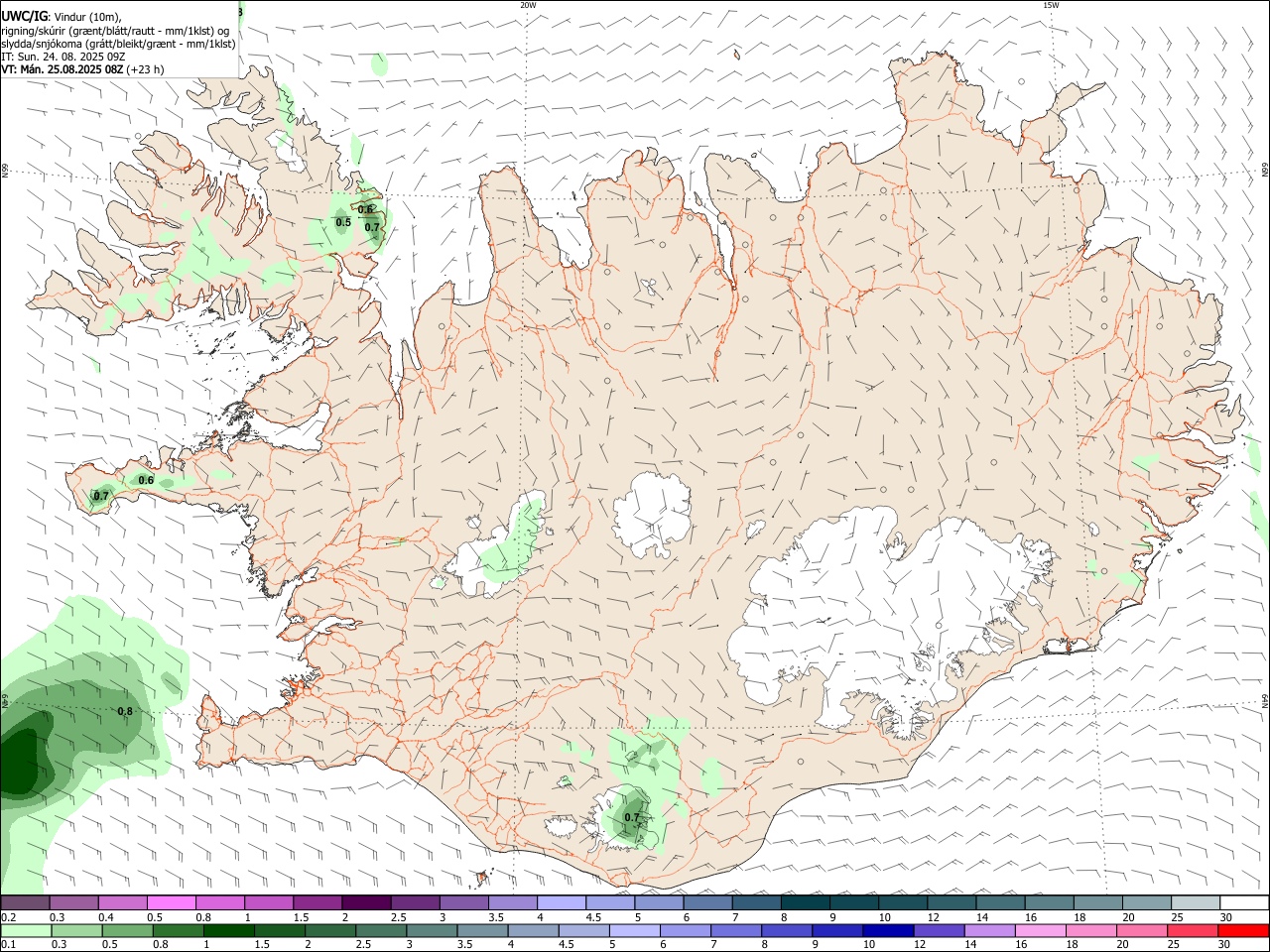Click the snow scale swatch between 4 and 4.5
Screen dimensions: 1270x952
pos(562,903)
